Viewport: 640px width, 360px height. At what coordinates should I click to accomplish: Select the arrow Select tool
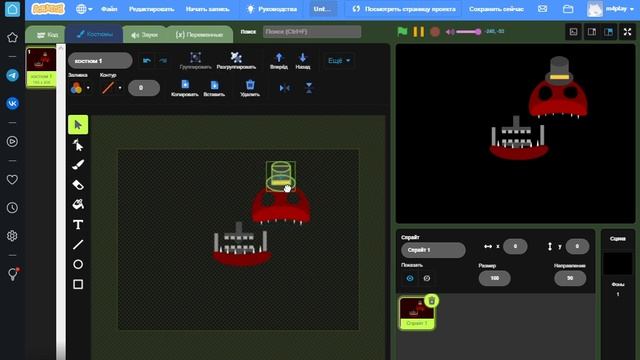(x=78, y=125)
